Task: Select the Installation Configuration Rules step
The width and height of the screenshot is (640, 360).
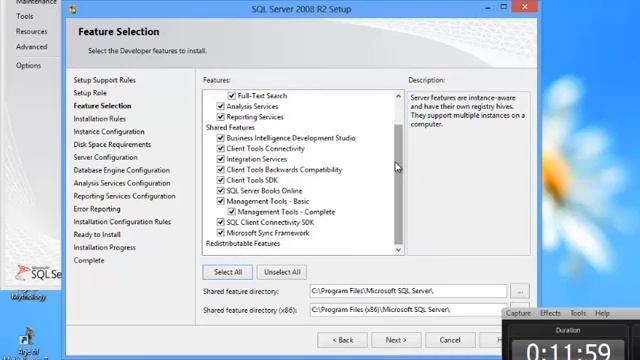Action: (122, 222)
